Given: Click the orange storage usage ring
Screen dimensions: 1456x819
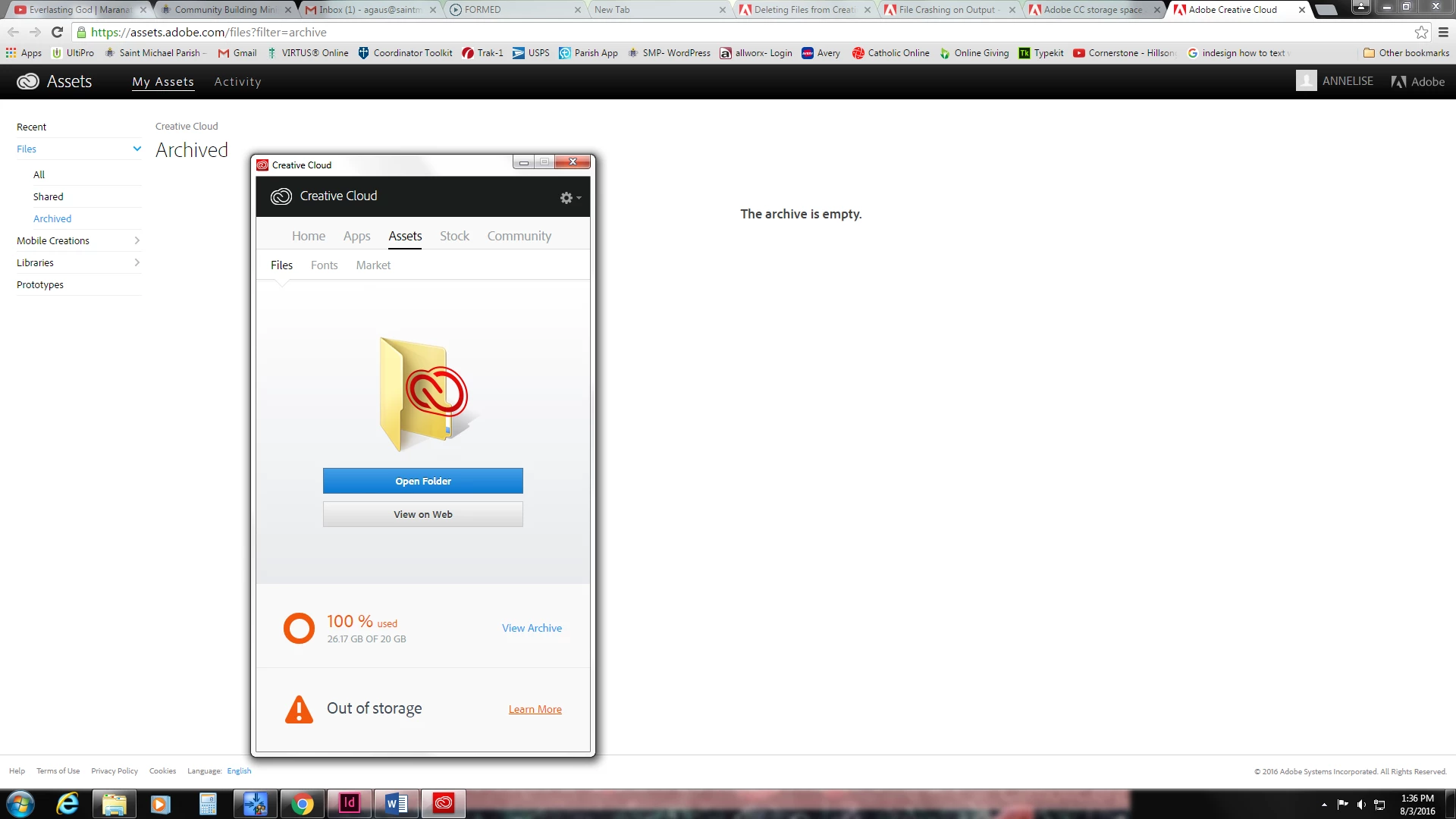Looking at the screenshot, I should click(x=299, y=629).
